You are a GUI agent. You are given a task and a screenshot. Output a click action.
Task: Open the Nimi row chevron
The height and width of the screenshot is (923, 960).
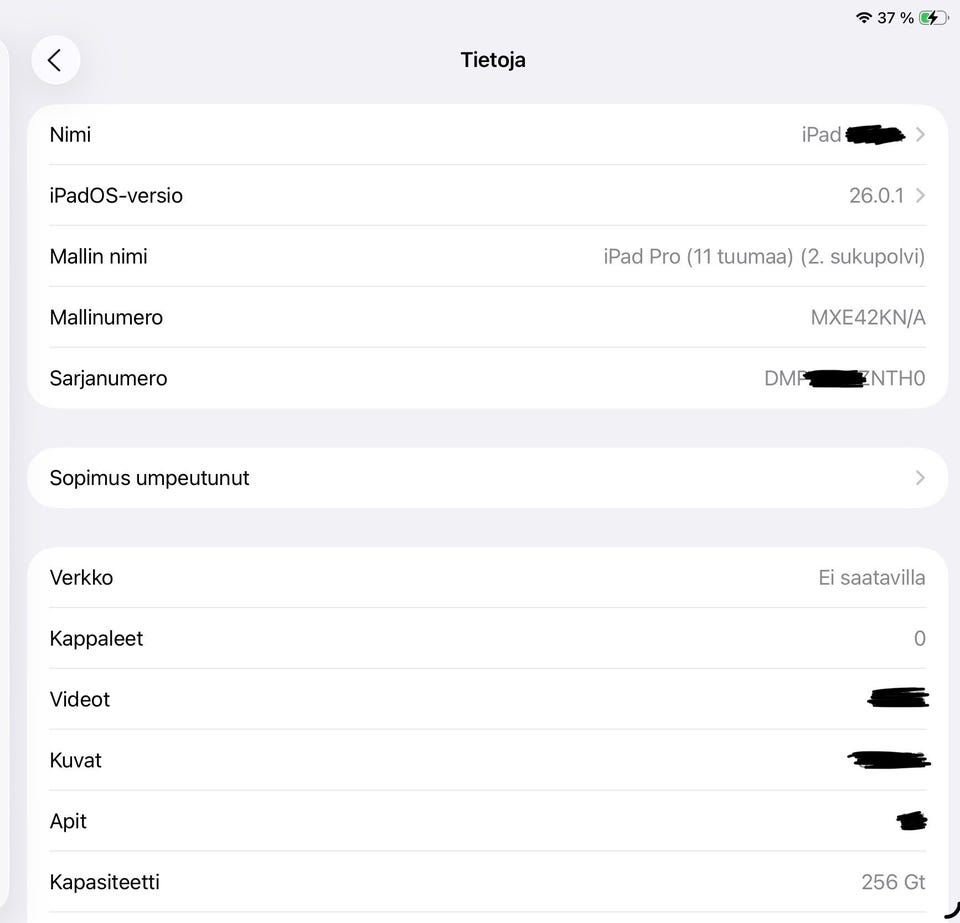(920, 135)
